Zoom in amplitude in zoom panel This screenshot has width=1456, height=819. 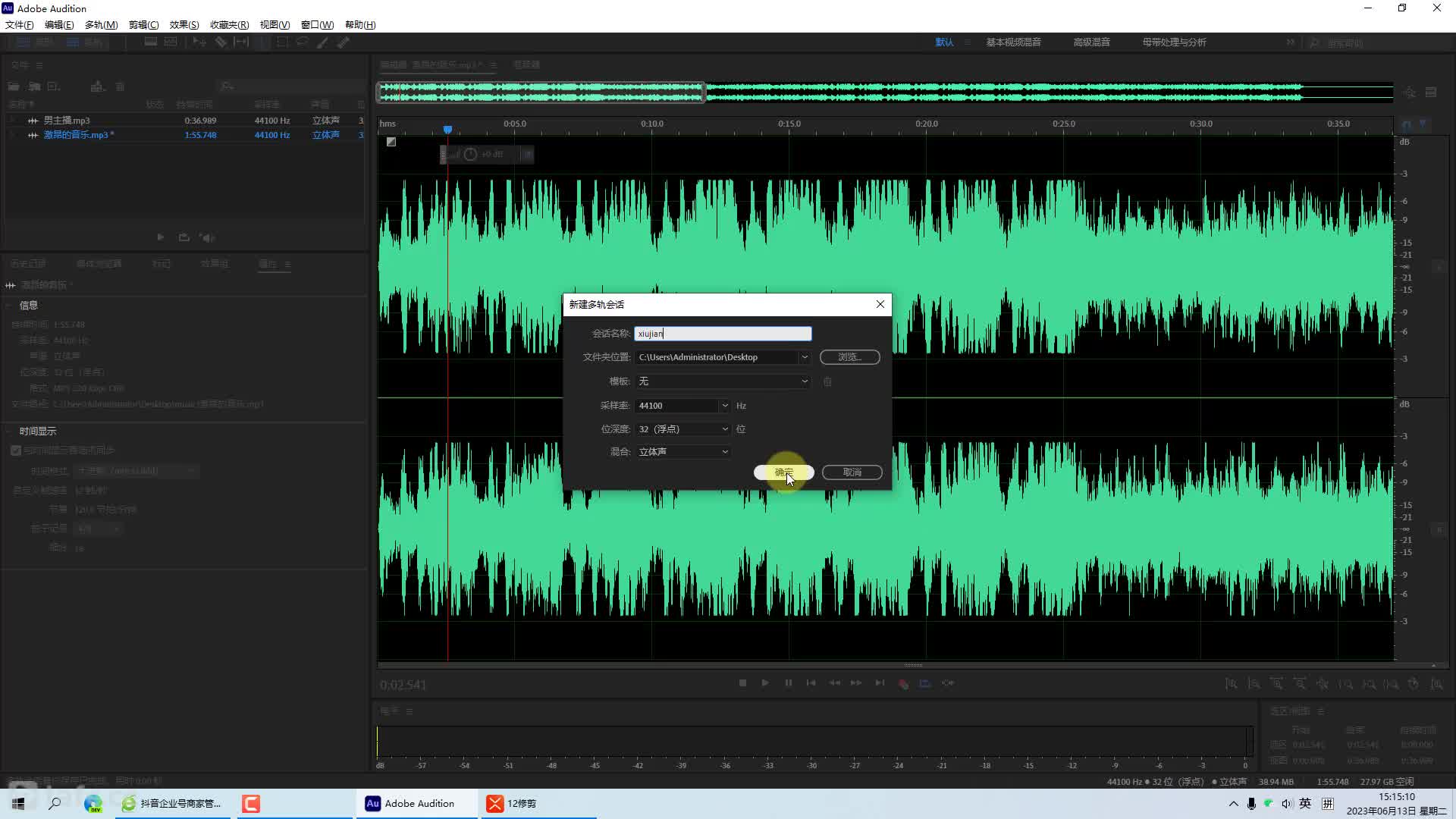pos(1232,684)
